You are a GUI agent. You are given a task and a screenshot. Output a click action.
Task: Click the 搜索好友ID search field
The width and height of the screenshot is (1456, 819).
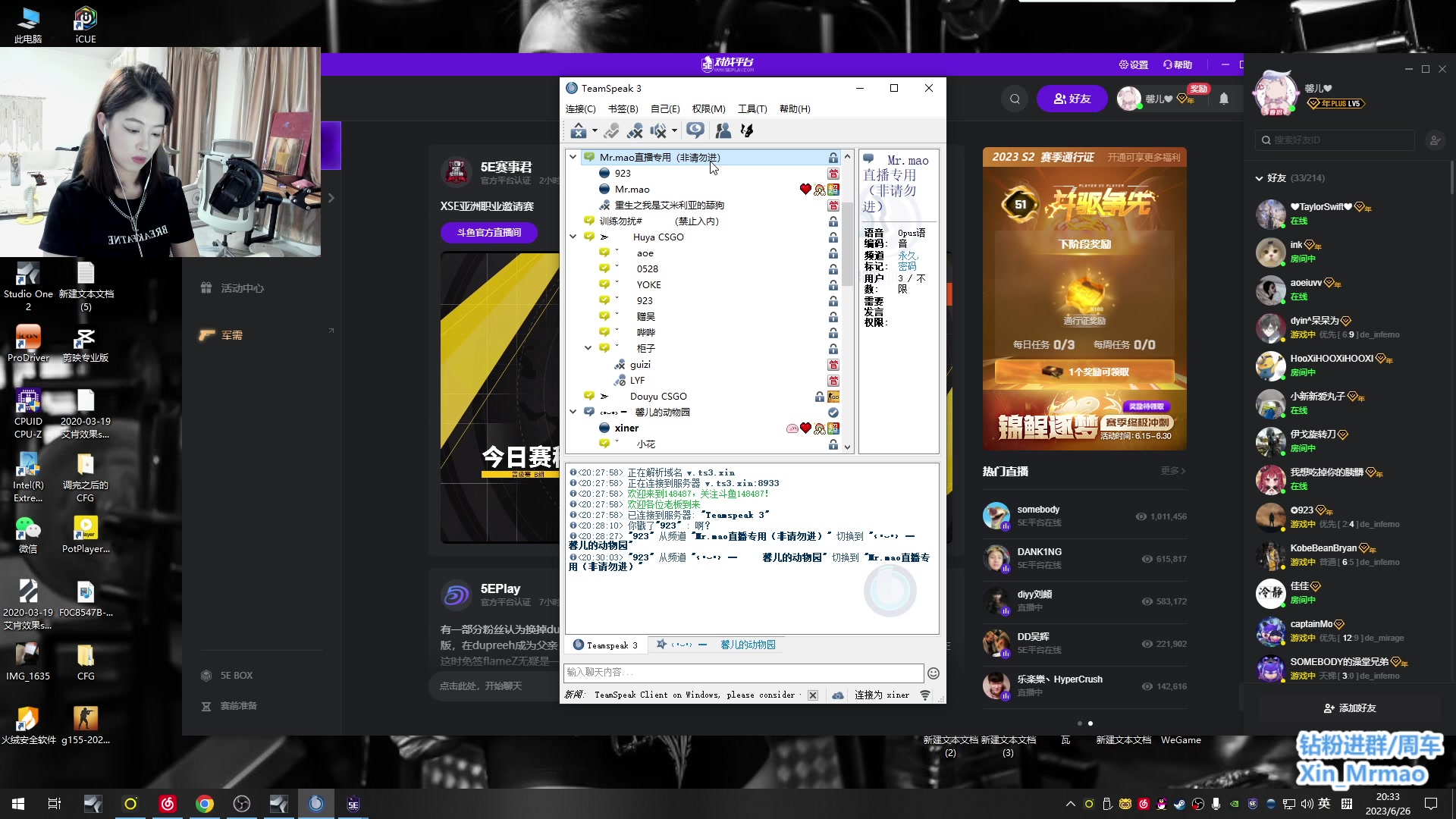coord(1335,140)
